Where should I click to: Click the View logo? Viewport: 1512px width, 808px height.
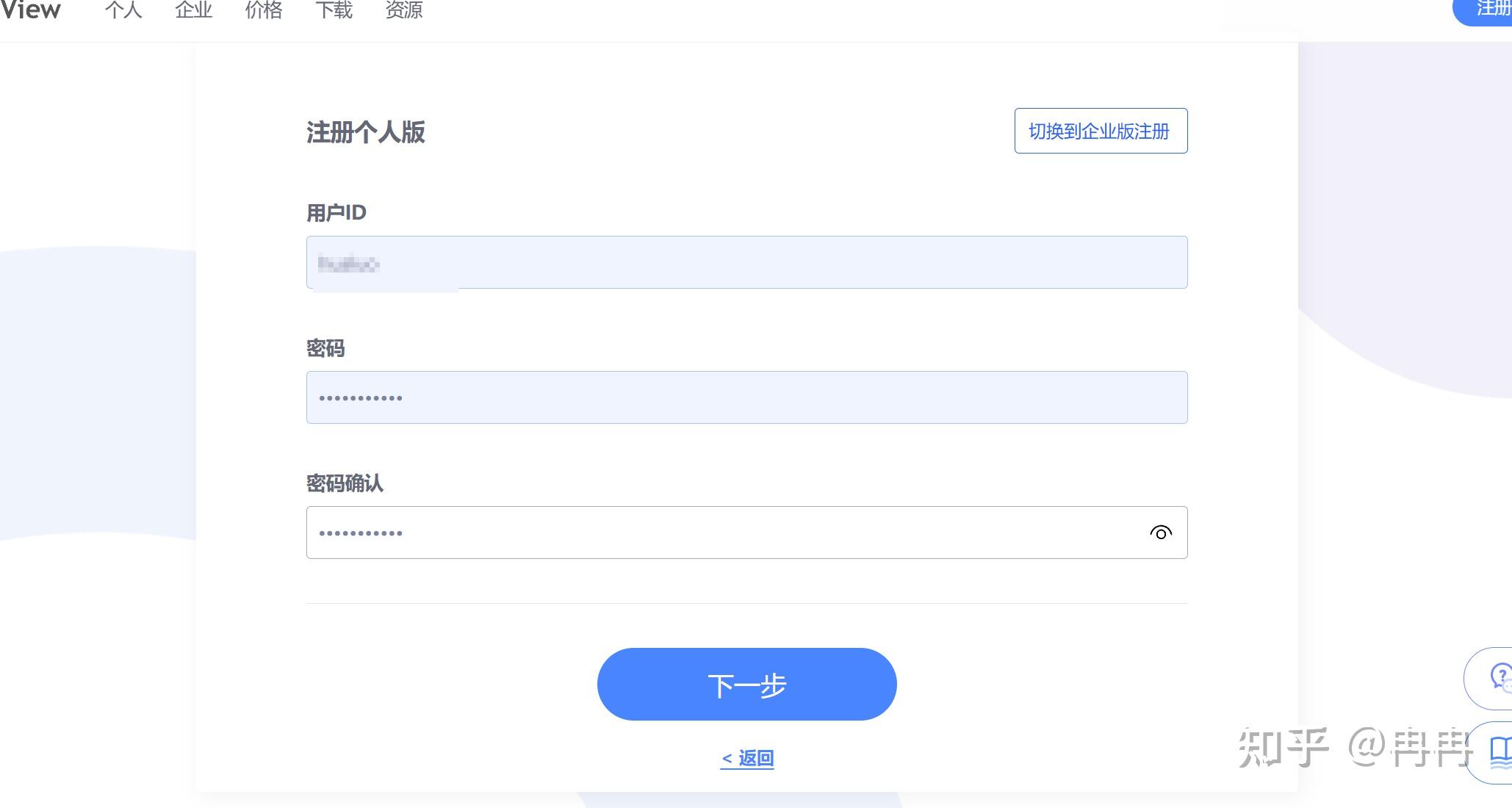[31, 11]
